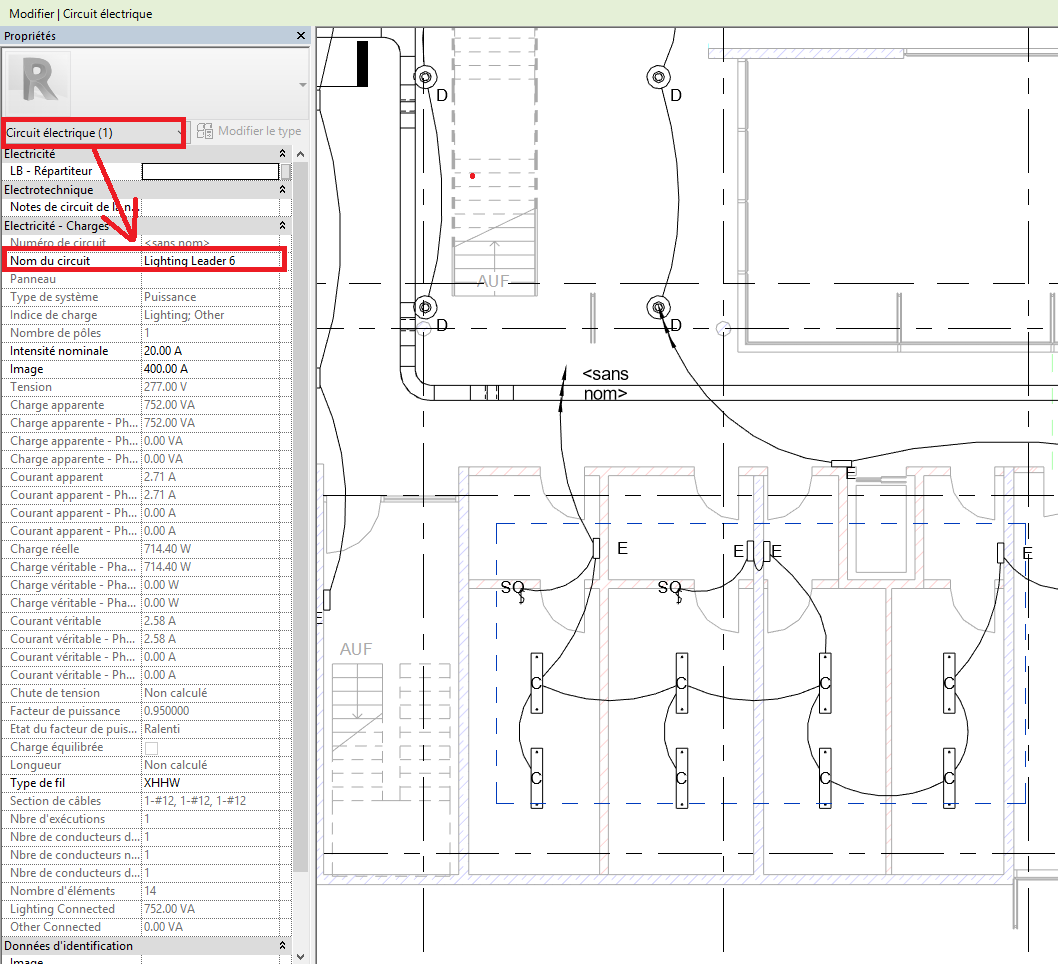Select the red point marker on the staircase
Image resolution: width=1058 pixels, height=964 pixels.
(x=473, y=176)
